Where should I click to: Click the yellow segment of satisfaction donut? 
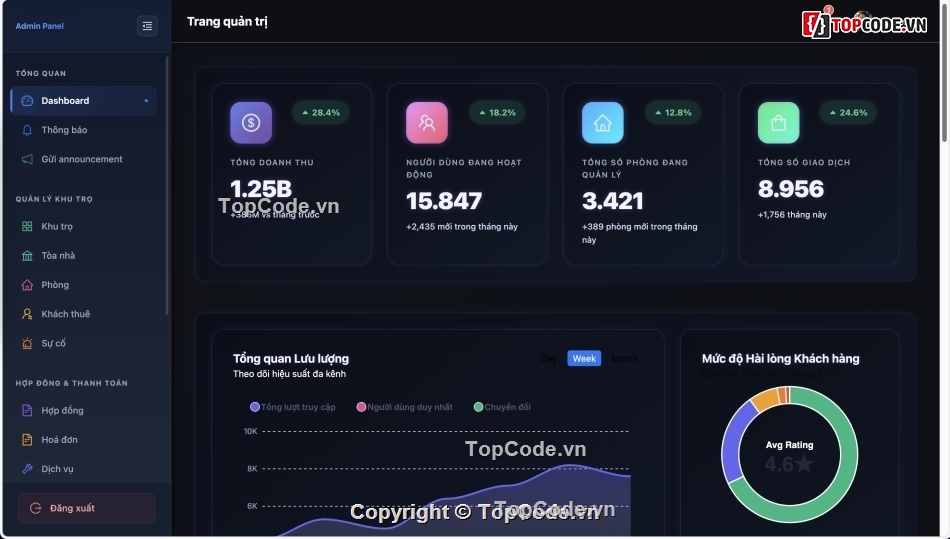[x=765, y=398]
